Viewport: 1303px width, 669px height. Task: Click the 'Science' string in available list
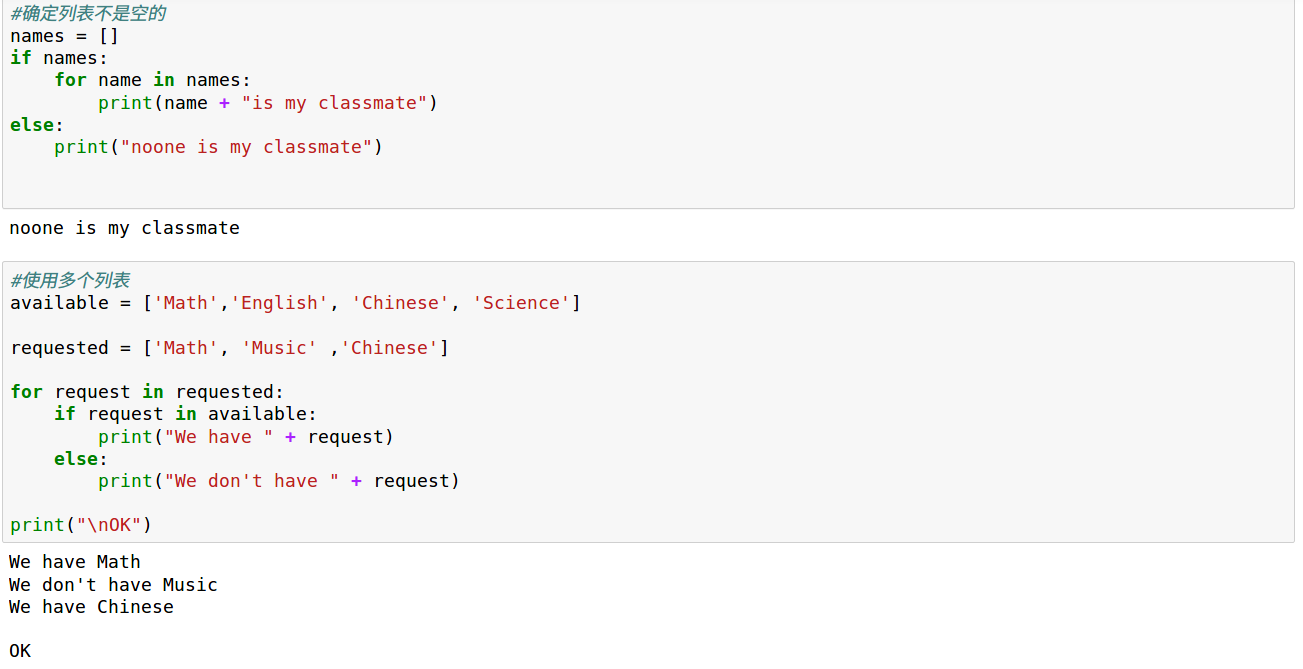(x=521, y=303)
